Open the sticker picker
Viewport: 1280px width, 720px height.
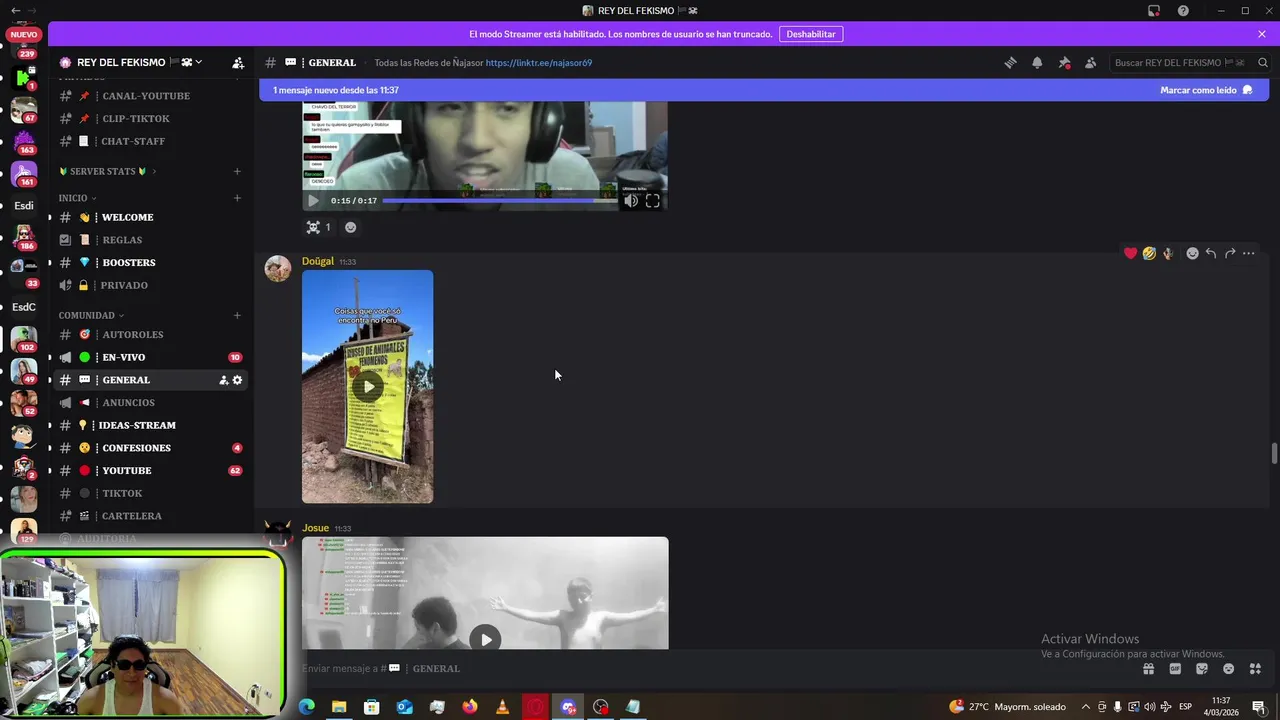pos(1202,669)
